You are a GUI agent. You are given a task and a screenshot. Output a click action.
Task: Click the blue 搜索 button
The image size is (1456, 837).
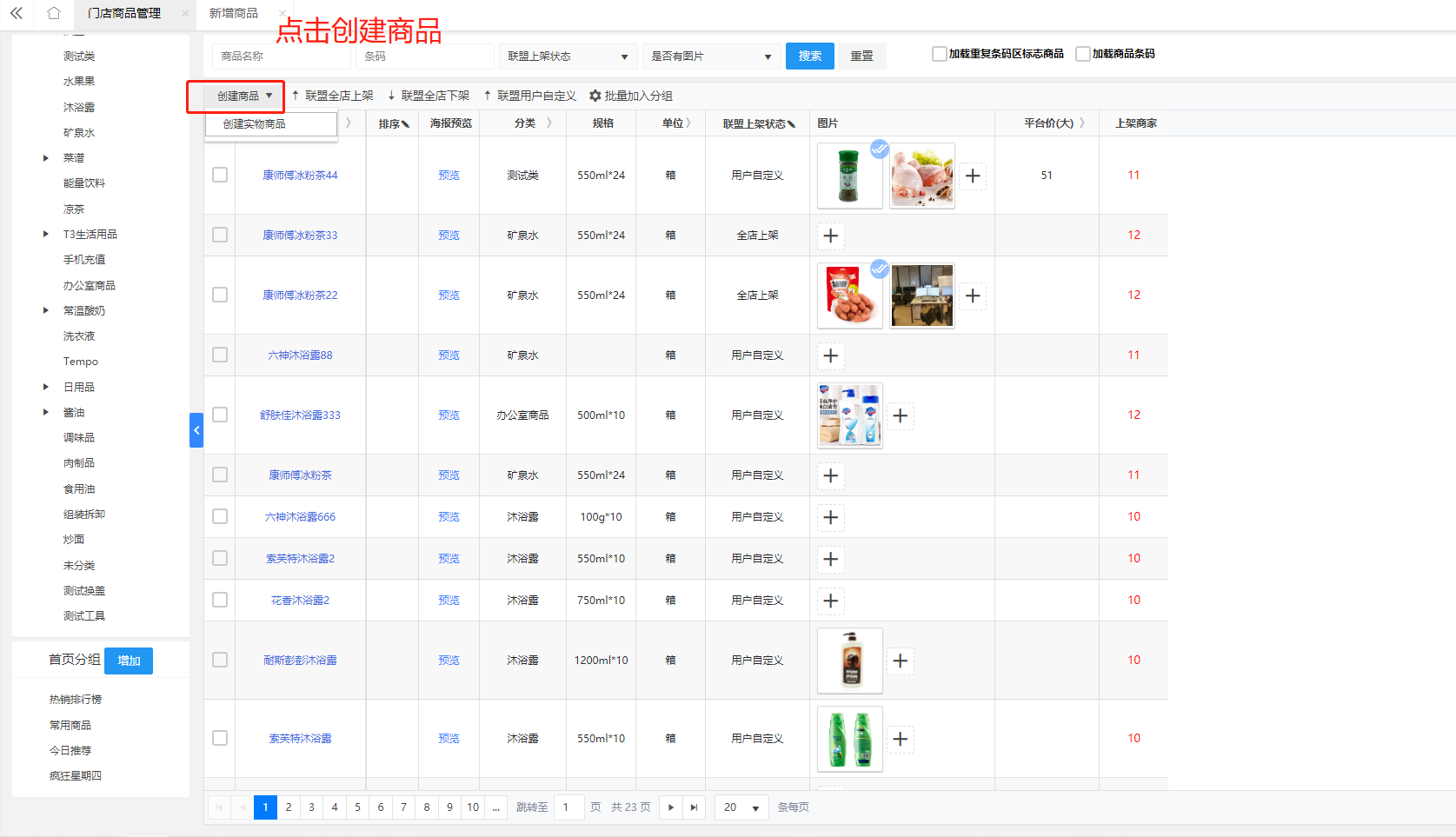[x=809, y=56]
